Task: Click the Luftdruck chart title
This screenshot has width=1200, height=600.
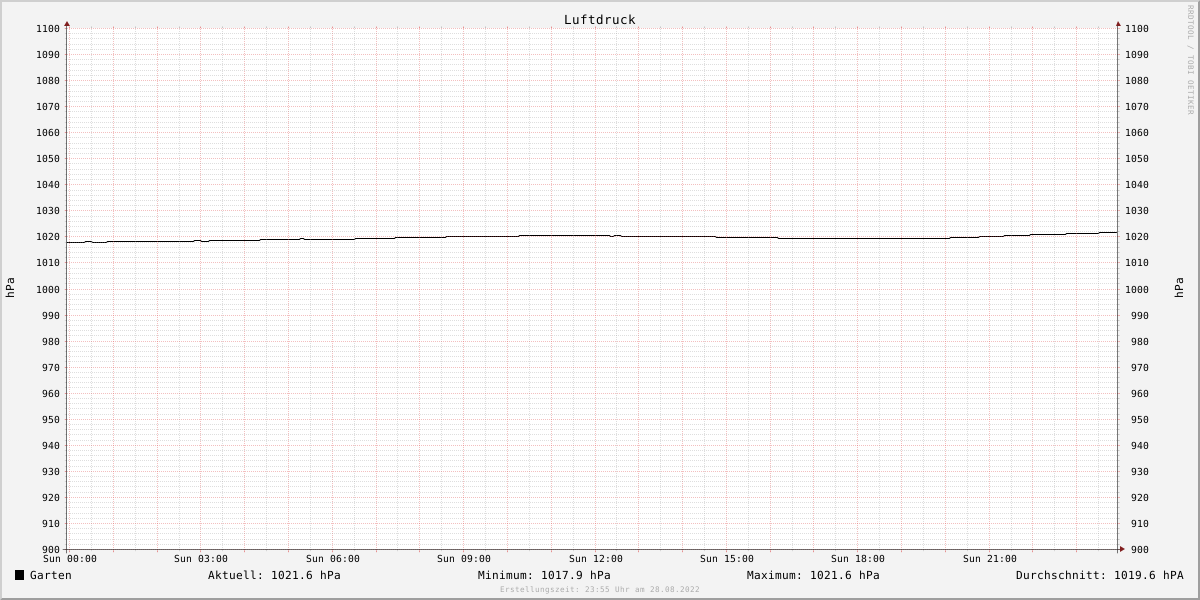Action: click(600, 20)
